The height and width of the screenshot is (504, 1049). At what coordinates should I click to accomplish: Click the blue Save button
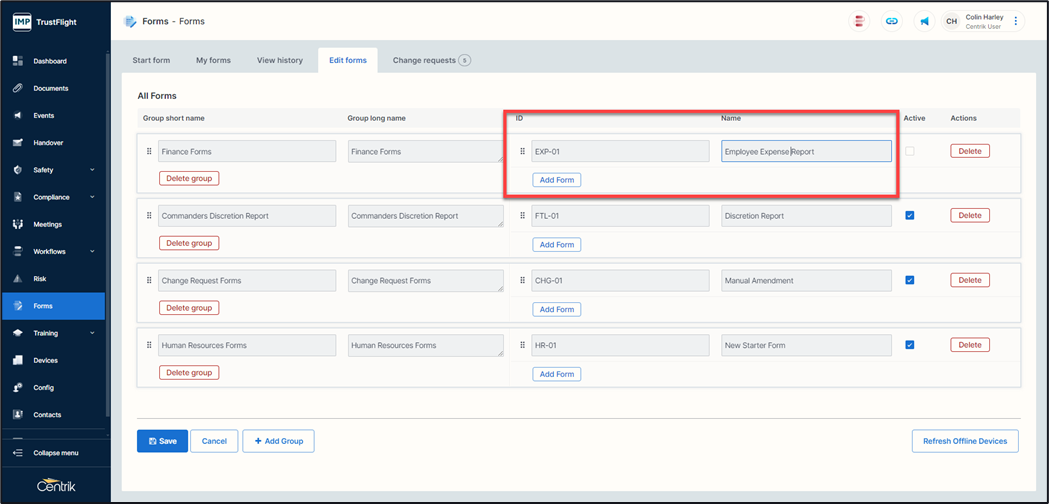point(162,441)
